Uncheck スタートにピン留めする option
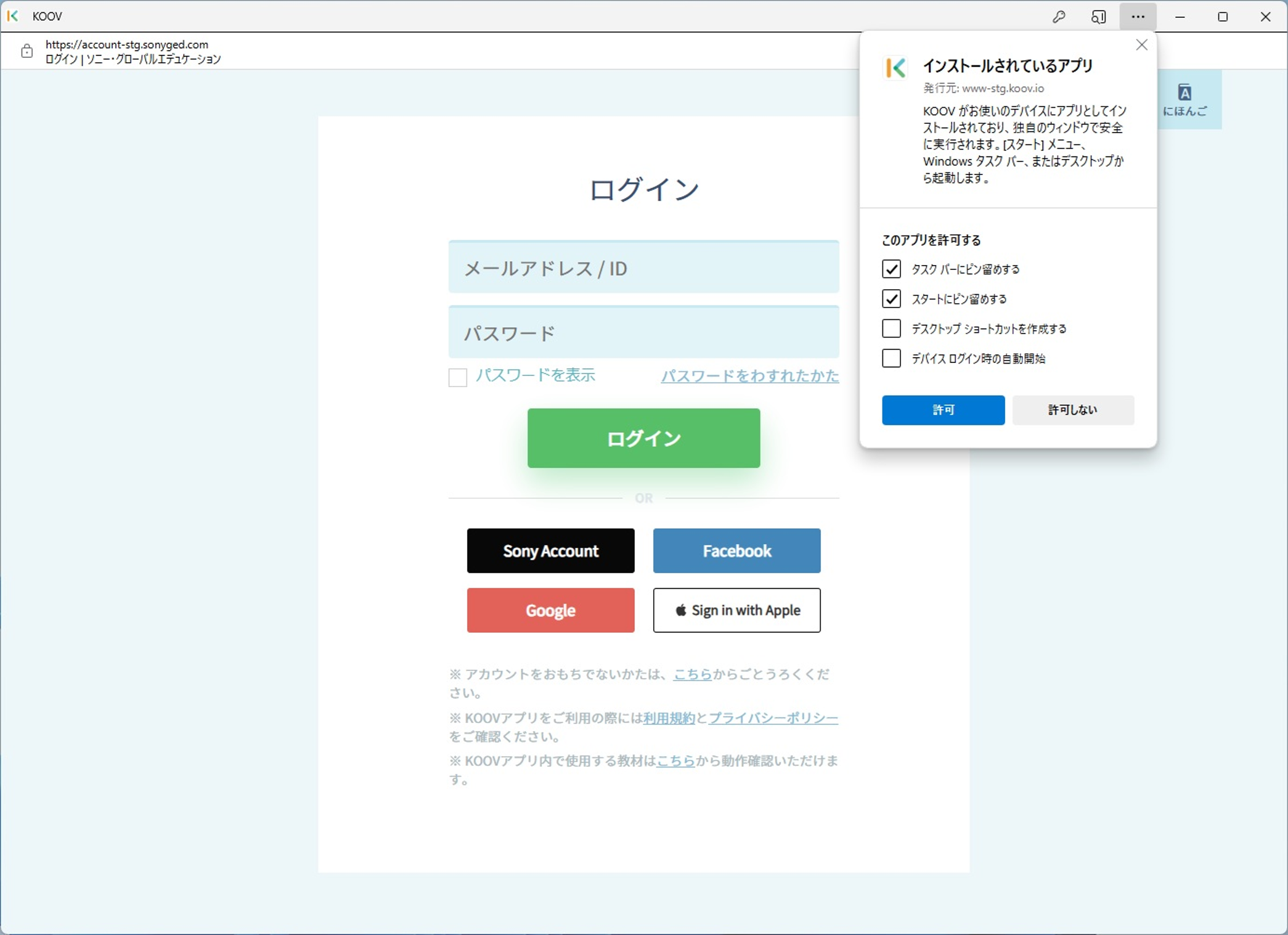This screenshot has width=1288, height=935. [891, 299]
